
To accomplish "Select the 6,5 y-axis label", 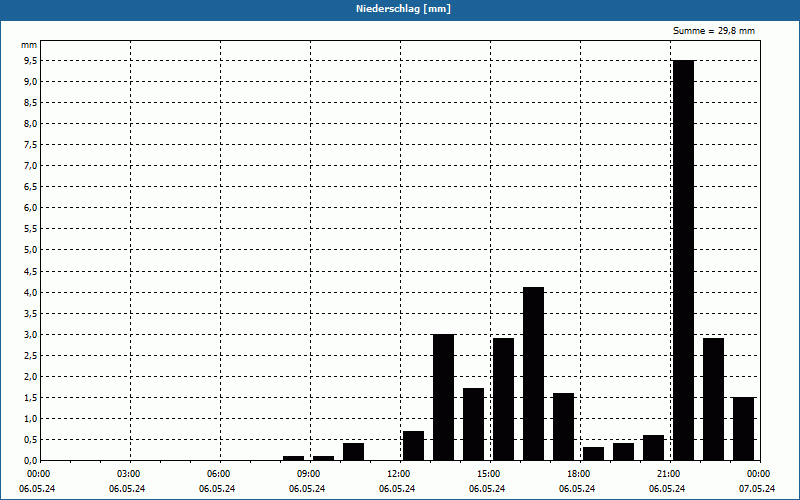I will tap(31, 187).
